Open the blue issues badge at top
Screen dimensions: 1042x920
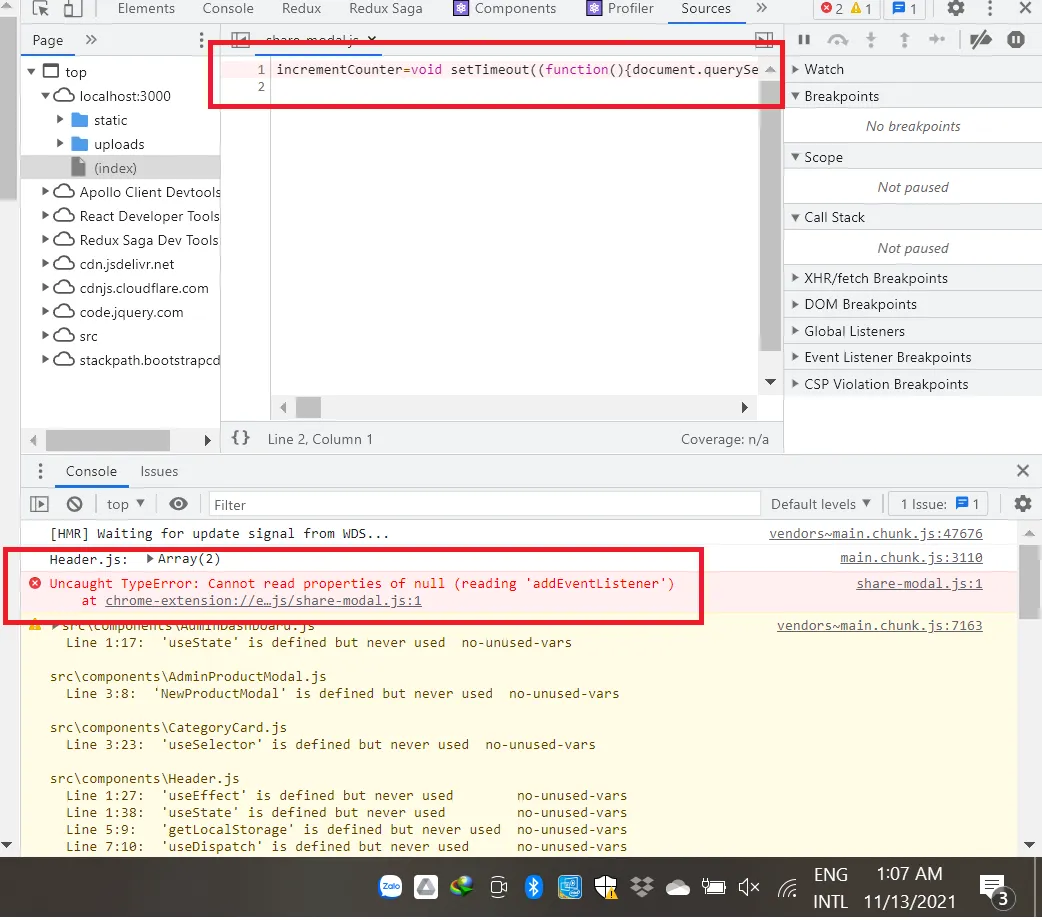click(x=904, y=9)
